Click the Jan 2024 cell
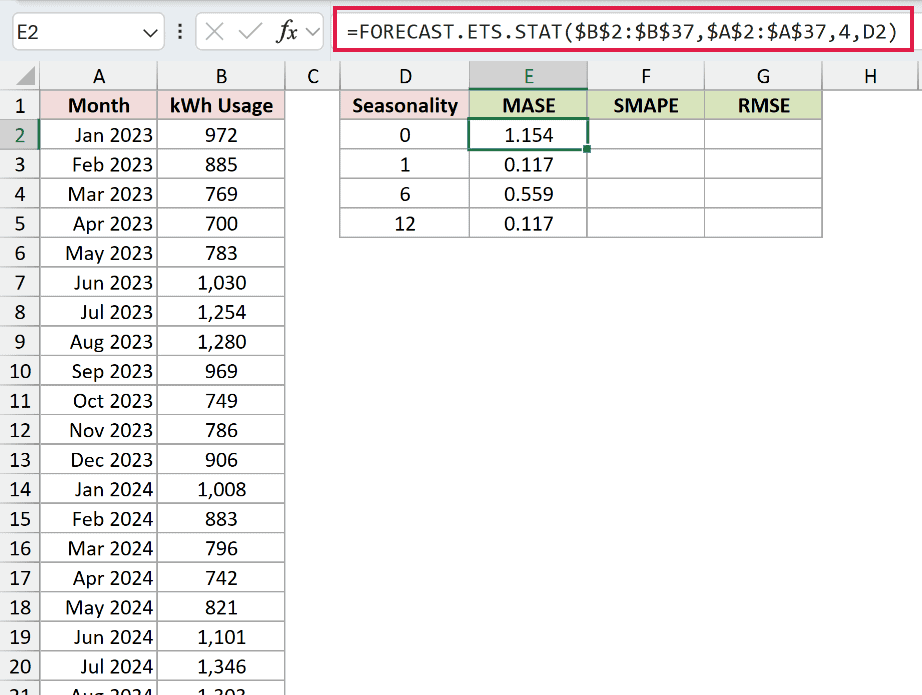Image resolution: width=922 pixels, height=695 pixels. [x=99, y=489]
